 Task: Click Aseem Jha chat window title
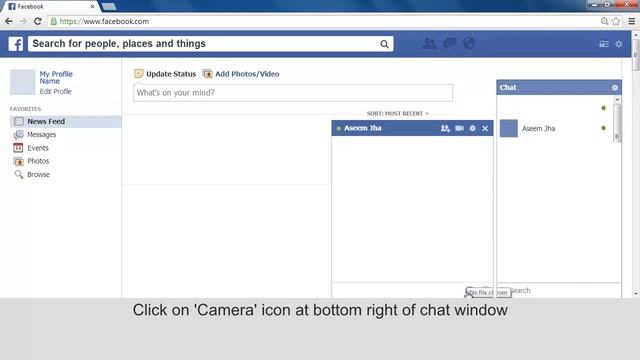362,128
